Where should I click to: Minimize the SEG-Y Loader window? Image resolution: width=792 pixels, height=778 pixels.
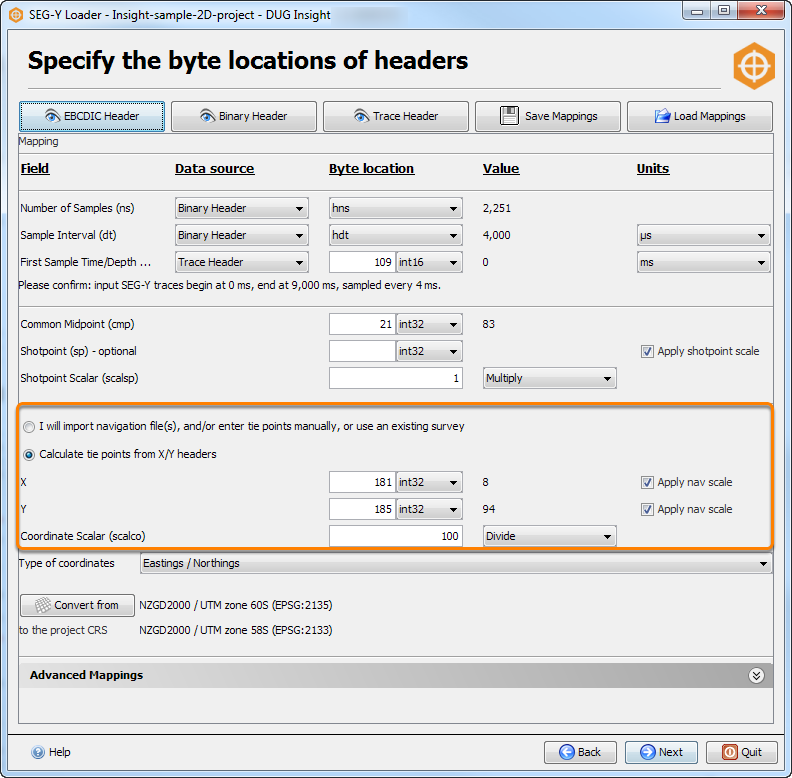[697, 11]
